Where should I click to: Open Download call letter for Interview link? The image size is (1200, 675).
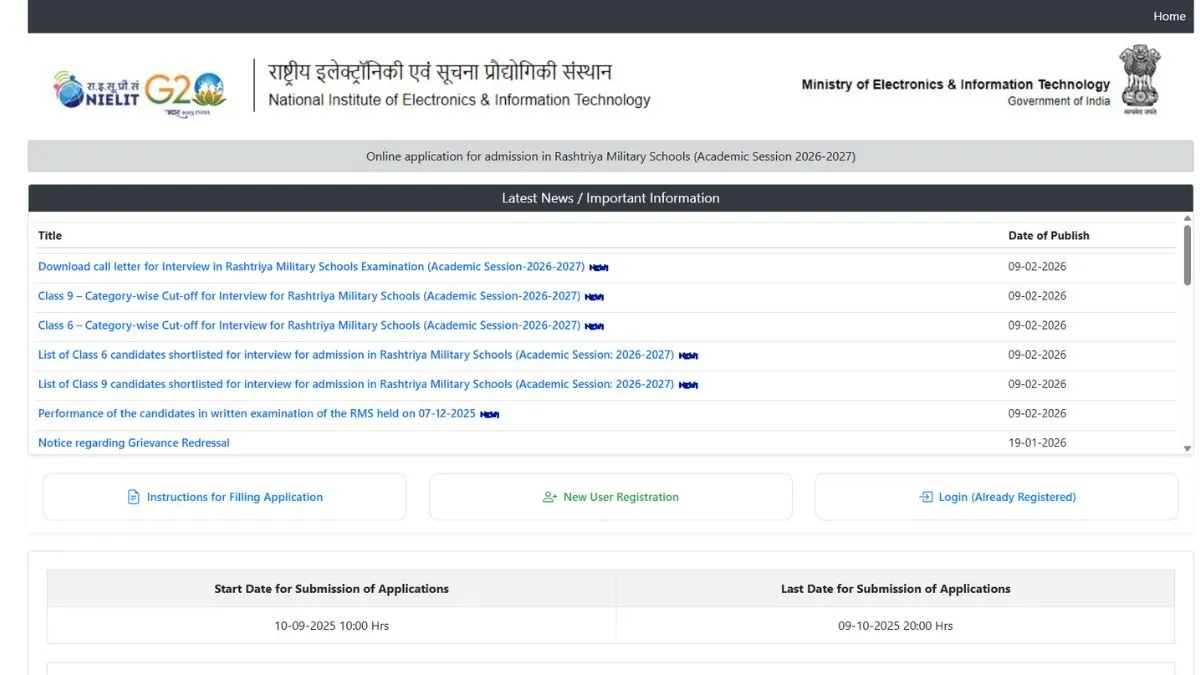point(311,267)
